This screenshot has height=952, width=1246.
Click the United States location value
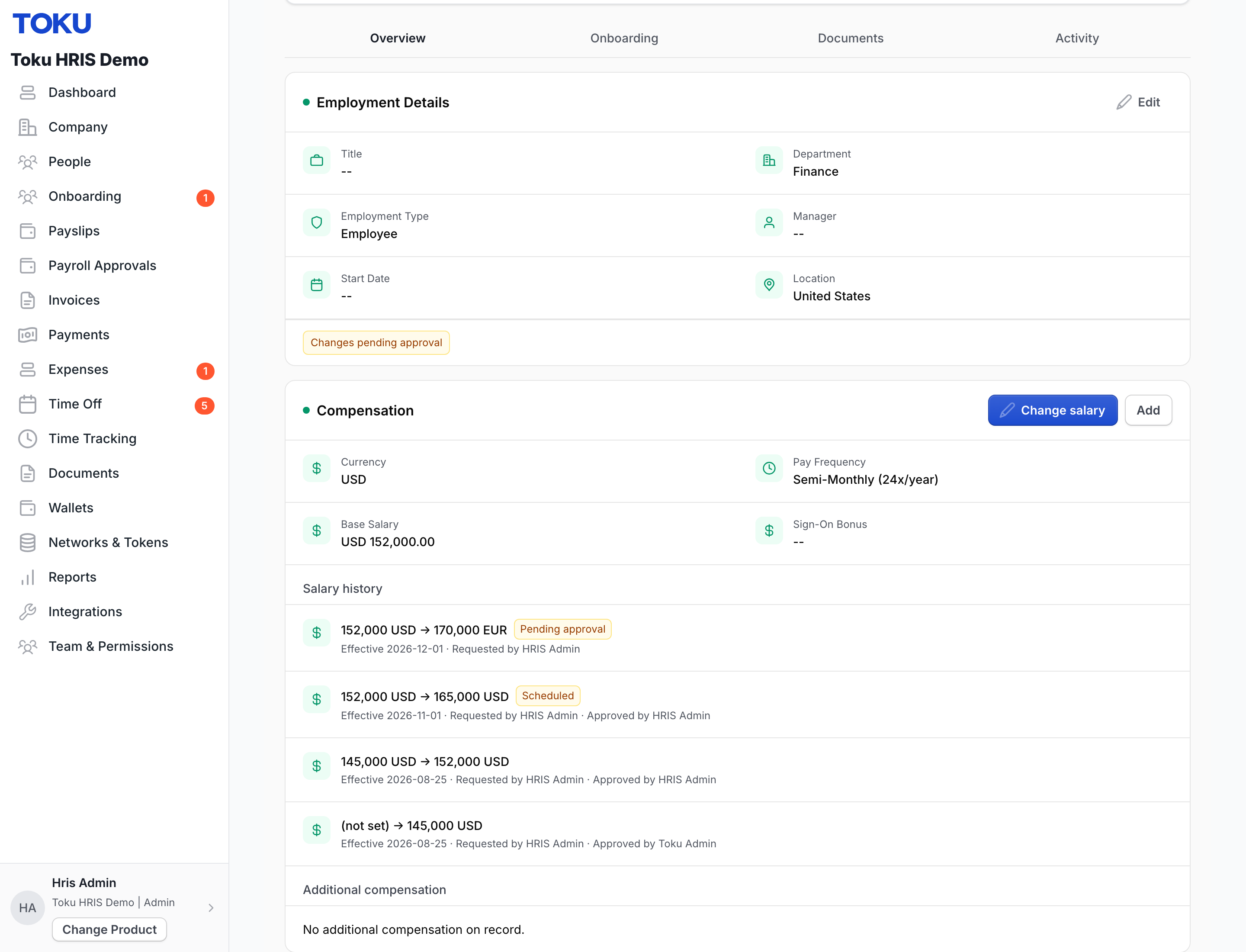831,296
